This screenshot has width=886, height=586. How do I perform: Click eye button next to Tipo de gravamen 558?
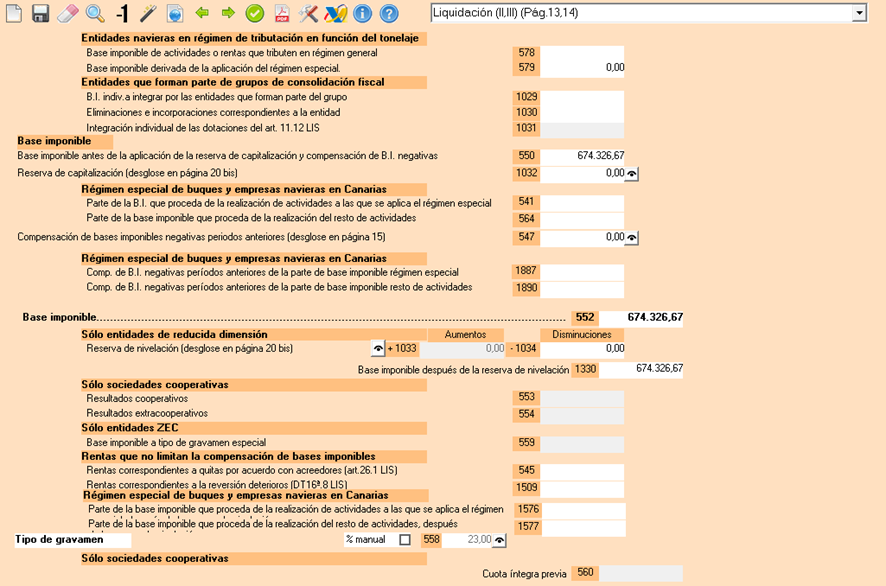tap(500, 540)
